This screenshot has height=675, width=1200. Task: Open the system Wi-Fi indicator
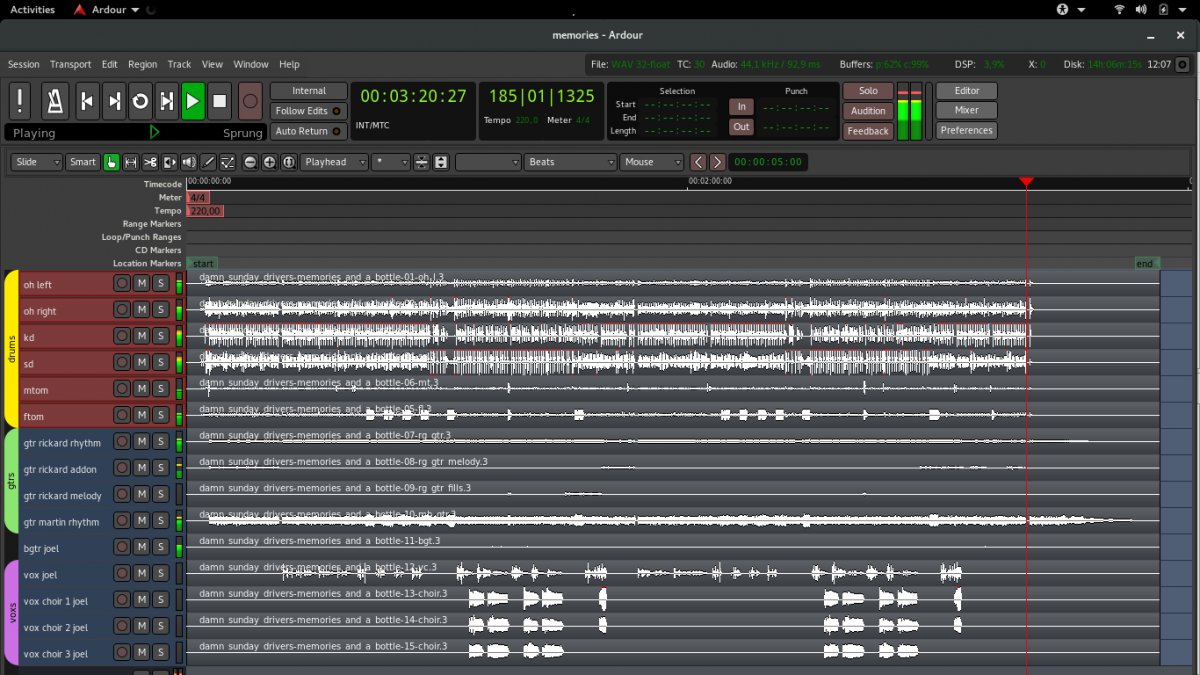[1119, 10]
